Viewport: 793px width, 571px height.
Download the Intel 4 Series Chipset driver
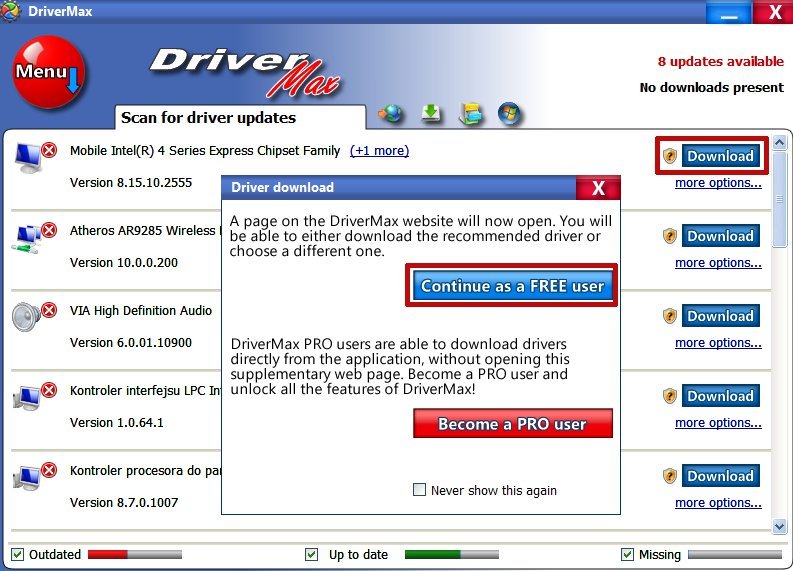720,155
